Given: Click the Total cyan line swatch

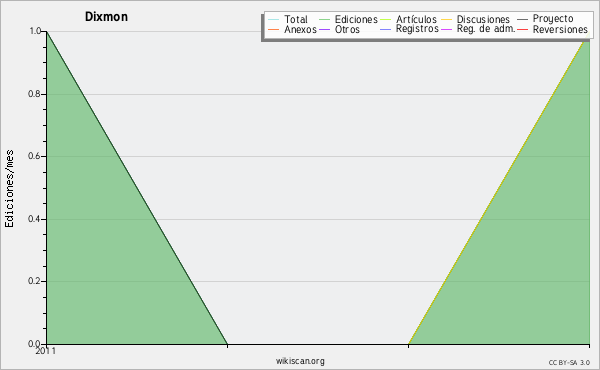Looking at the screenshot, I should pyautogui.click(x=274, y=20).
